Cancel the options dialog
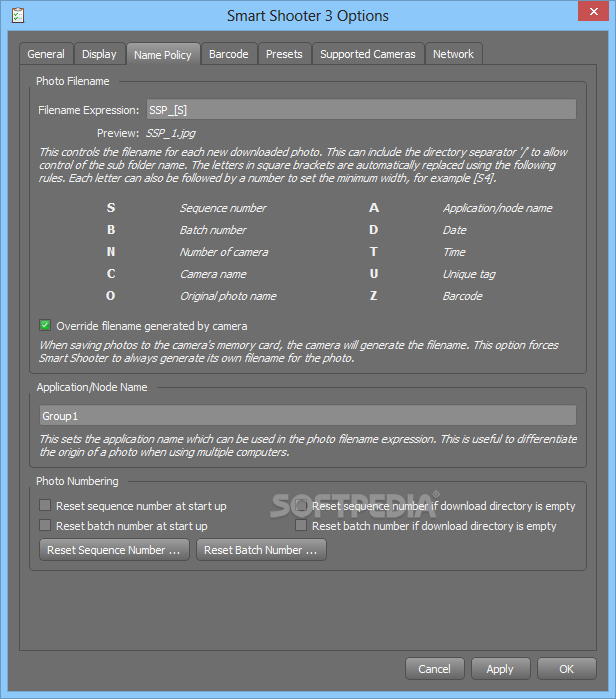Image resolution: width=616 pixels, height=699 pixels. tap(435, 669)
